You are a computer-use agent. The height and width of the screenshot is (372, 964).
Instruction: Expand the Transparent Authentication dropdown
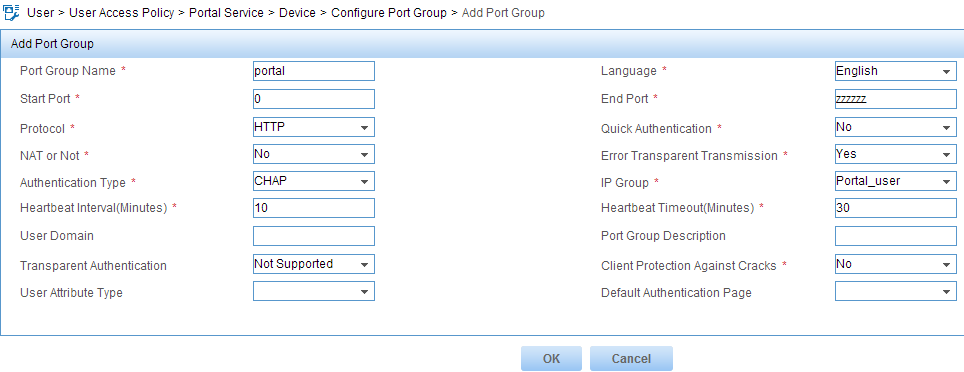click(314, 264)
